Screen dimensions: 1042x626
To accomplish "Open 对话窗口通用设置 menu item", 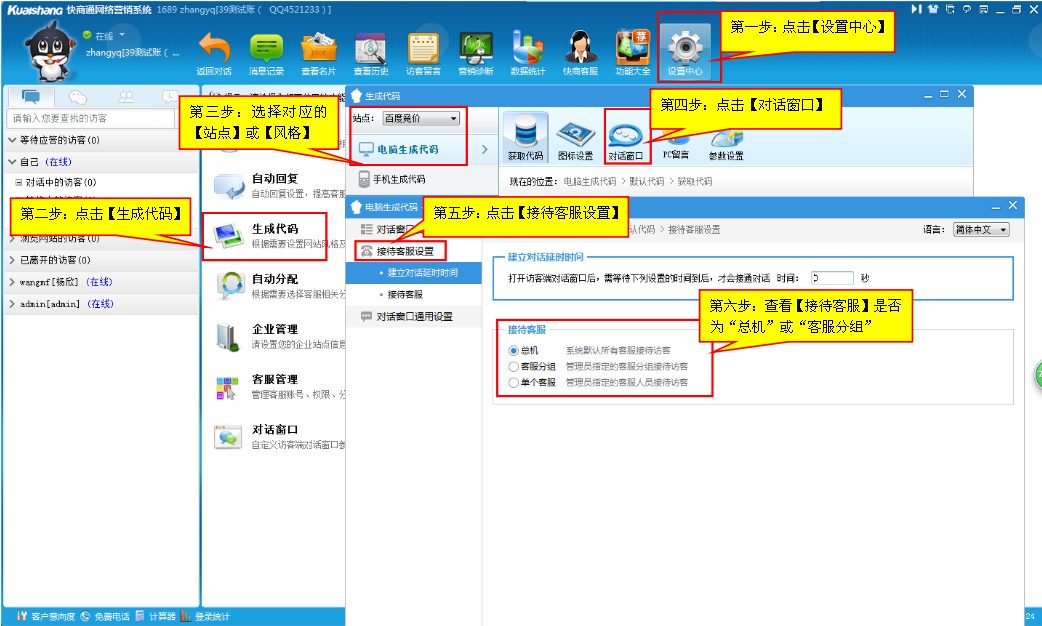I will point(413,316).
